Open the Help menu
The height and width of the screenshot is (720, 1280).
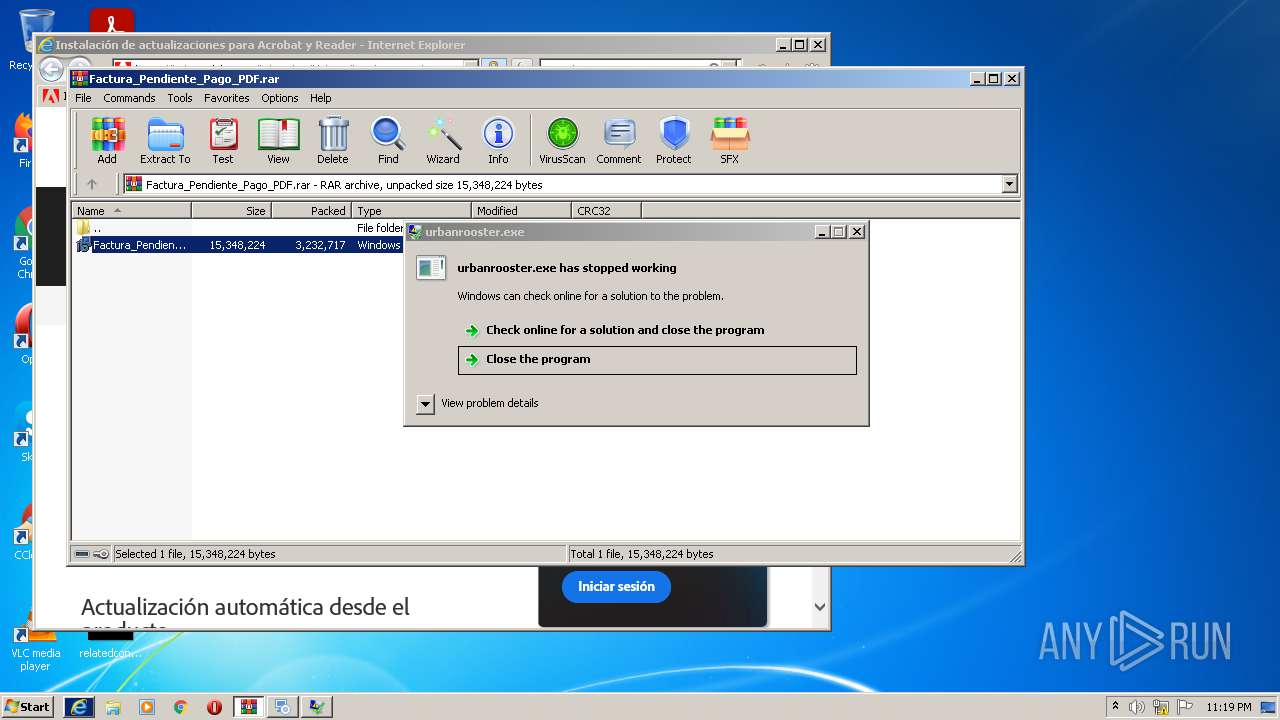320,98
